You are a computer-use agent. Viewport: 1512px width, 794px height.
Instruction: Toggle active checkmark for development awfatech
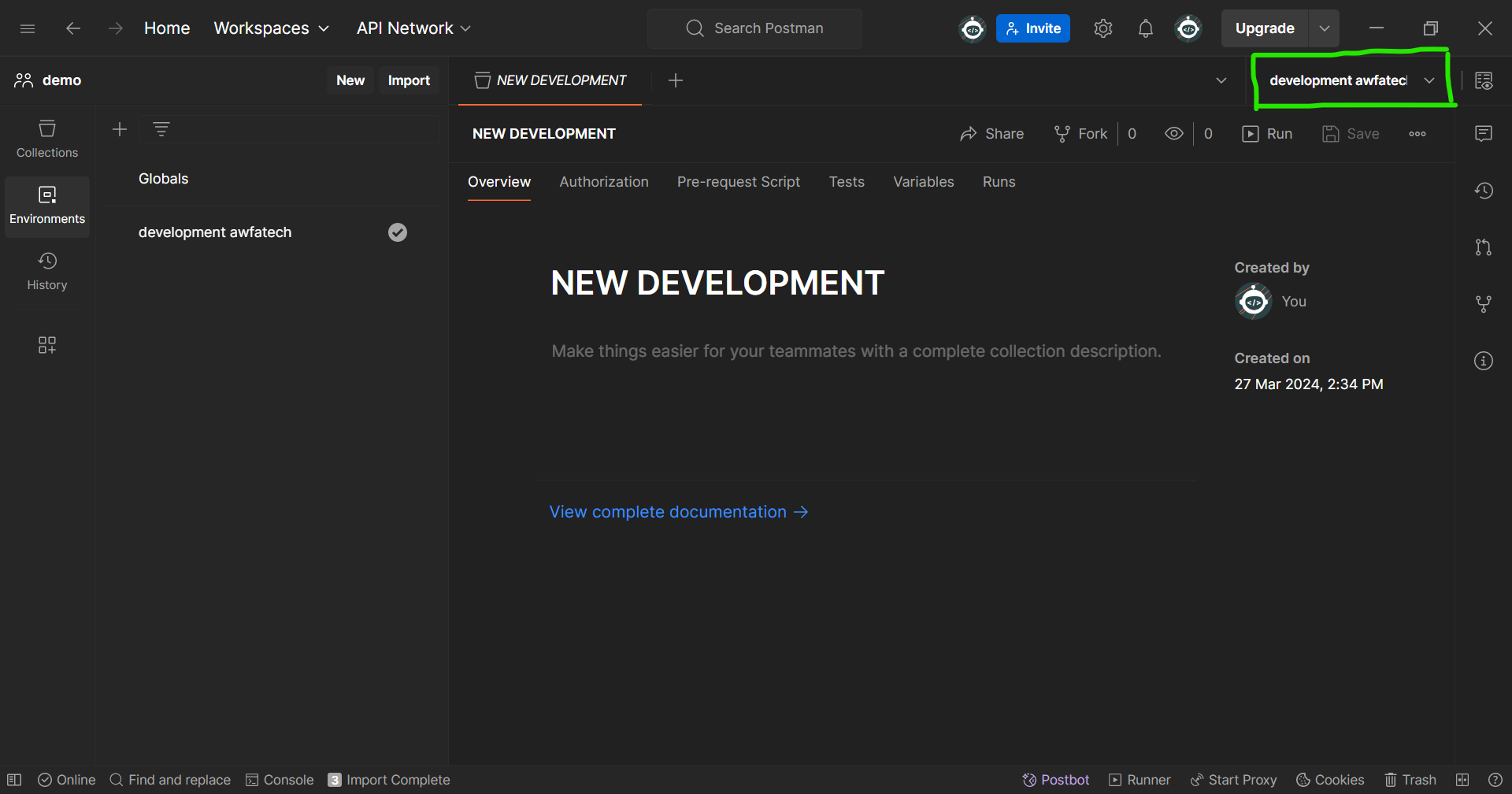pyautogui.click(x=398, y=232)
